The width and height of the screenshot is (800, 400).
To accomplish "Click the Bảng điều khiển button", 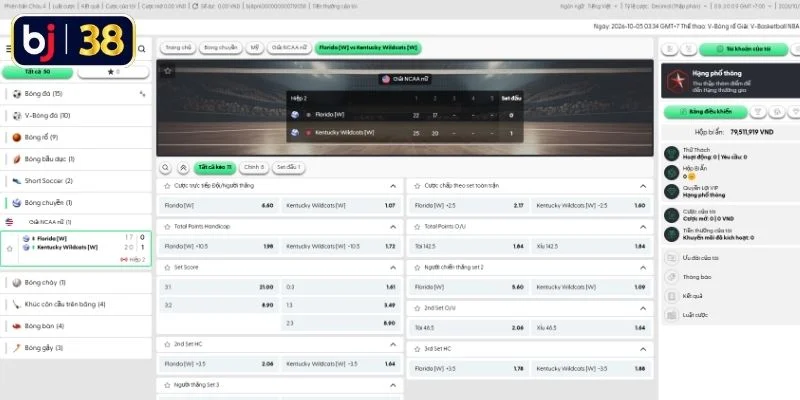I will point(705,112).
